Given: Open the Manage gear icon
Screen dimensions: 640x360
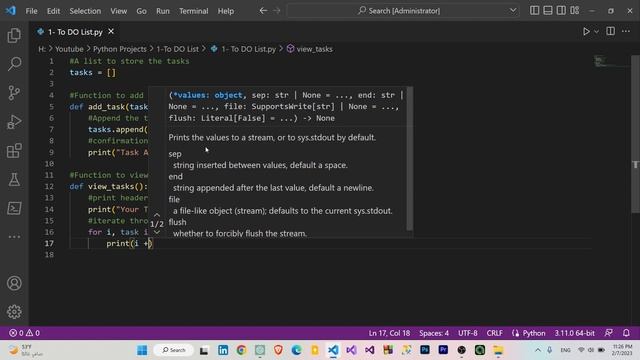Looking at the screenshot, I should pos(14,312).
